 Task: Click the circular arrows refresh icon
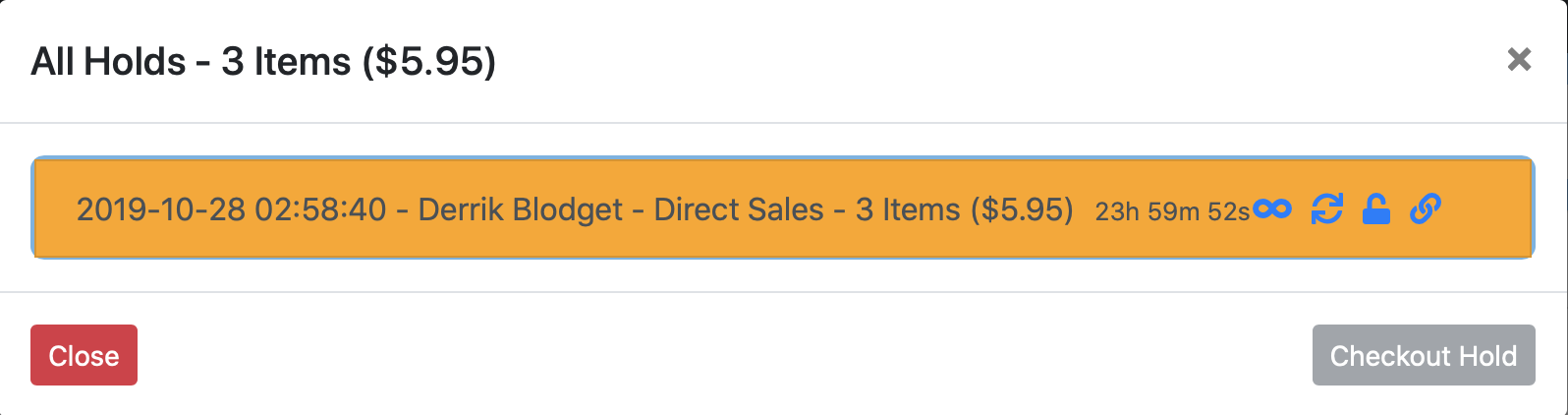[x=1327, y=208]
